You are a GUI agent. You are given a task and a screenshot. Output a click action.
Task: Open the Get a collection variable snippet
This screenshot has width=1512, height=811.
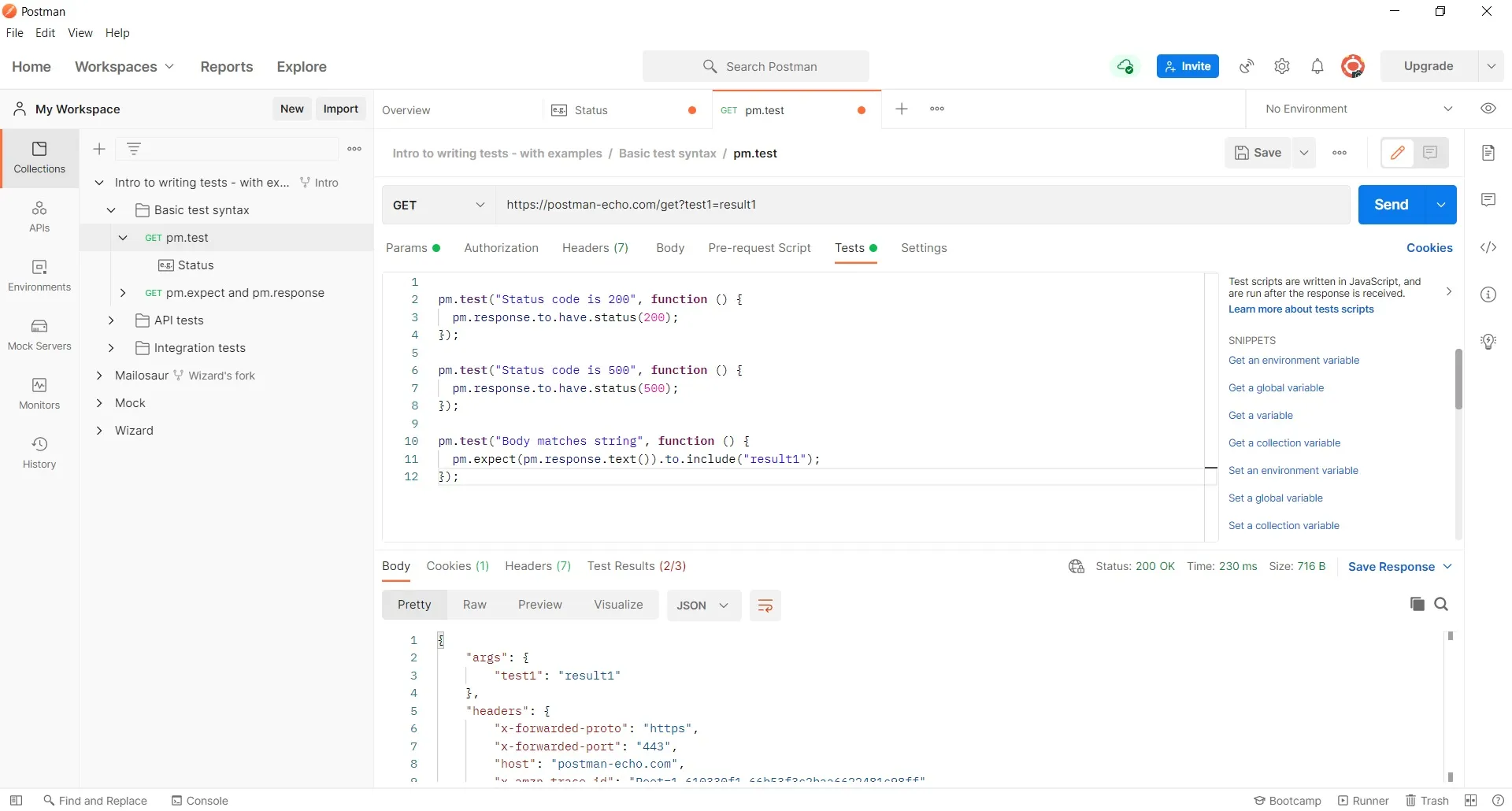pyautogui.click(x=1285, y=443)
